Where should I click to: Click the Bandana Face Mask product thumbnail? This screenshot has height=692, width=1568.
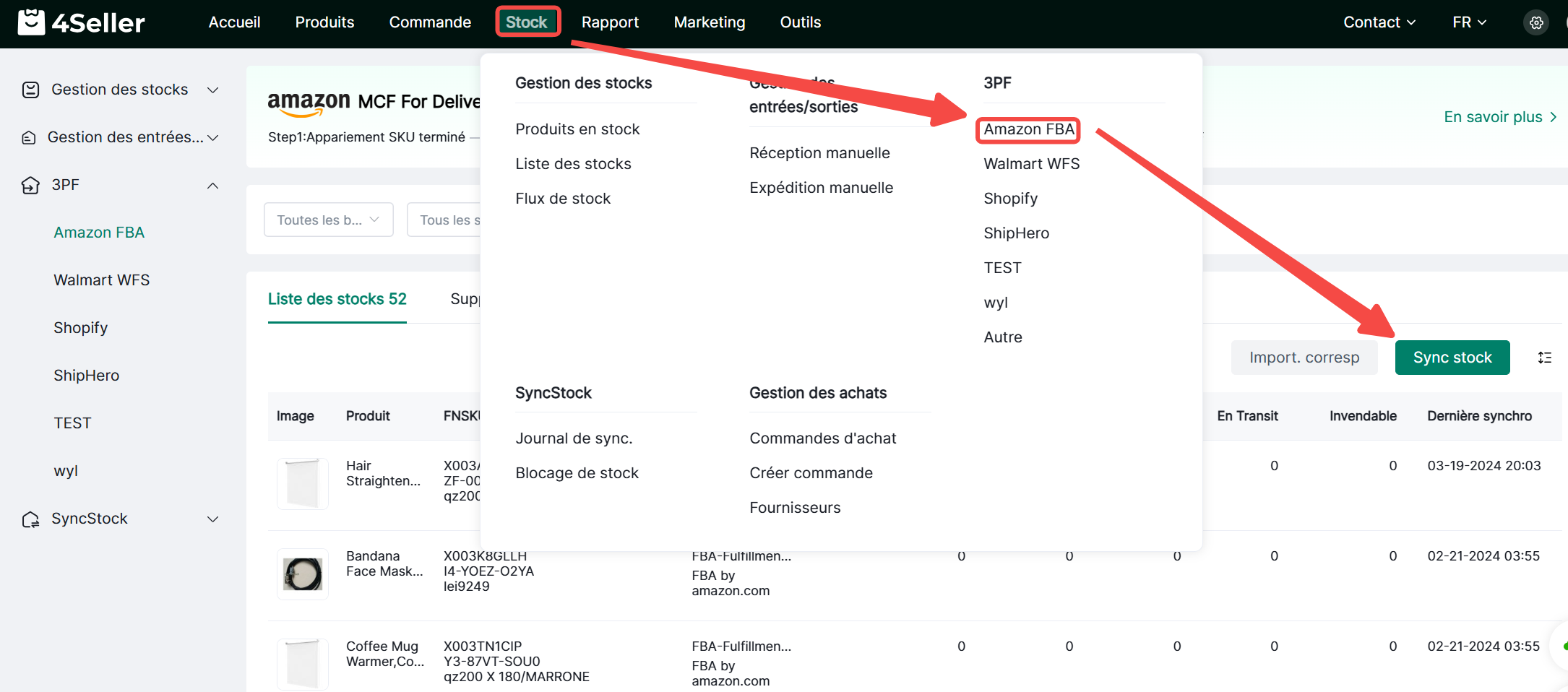302,574
